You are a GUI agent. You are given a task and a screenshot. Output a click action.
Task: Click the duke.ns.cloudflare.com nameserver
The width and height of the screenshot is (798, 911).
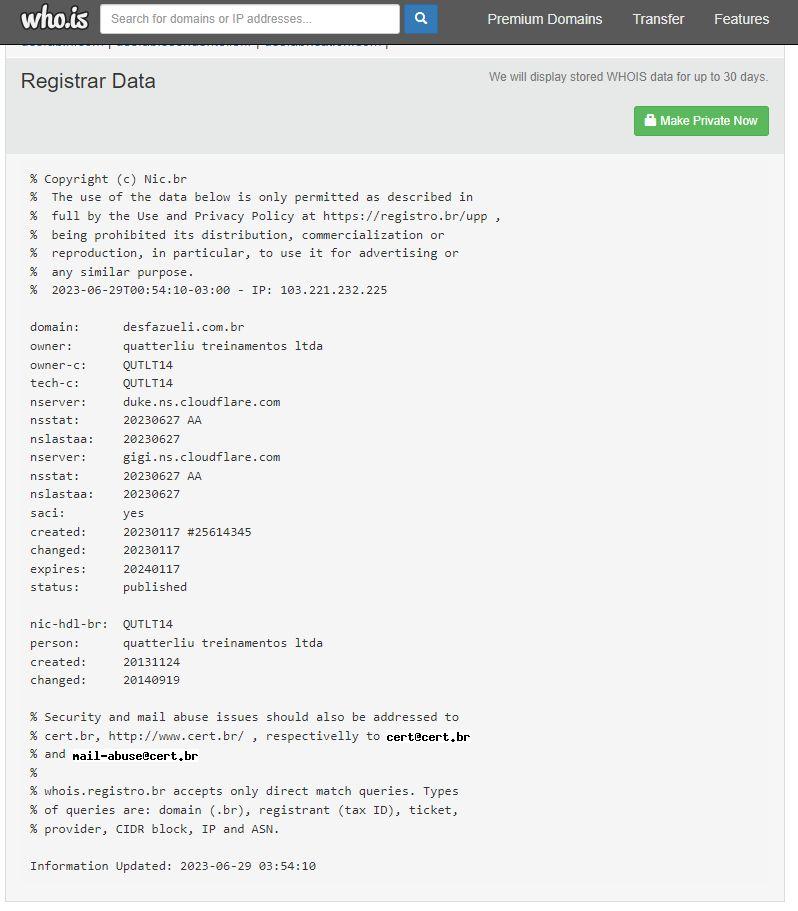[202, 402]
